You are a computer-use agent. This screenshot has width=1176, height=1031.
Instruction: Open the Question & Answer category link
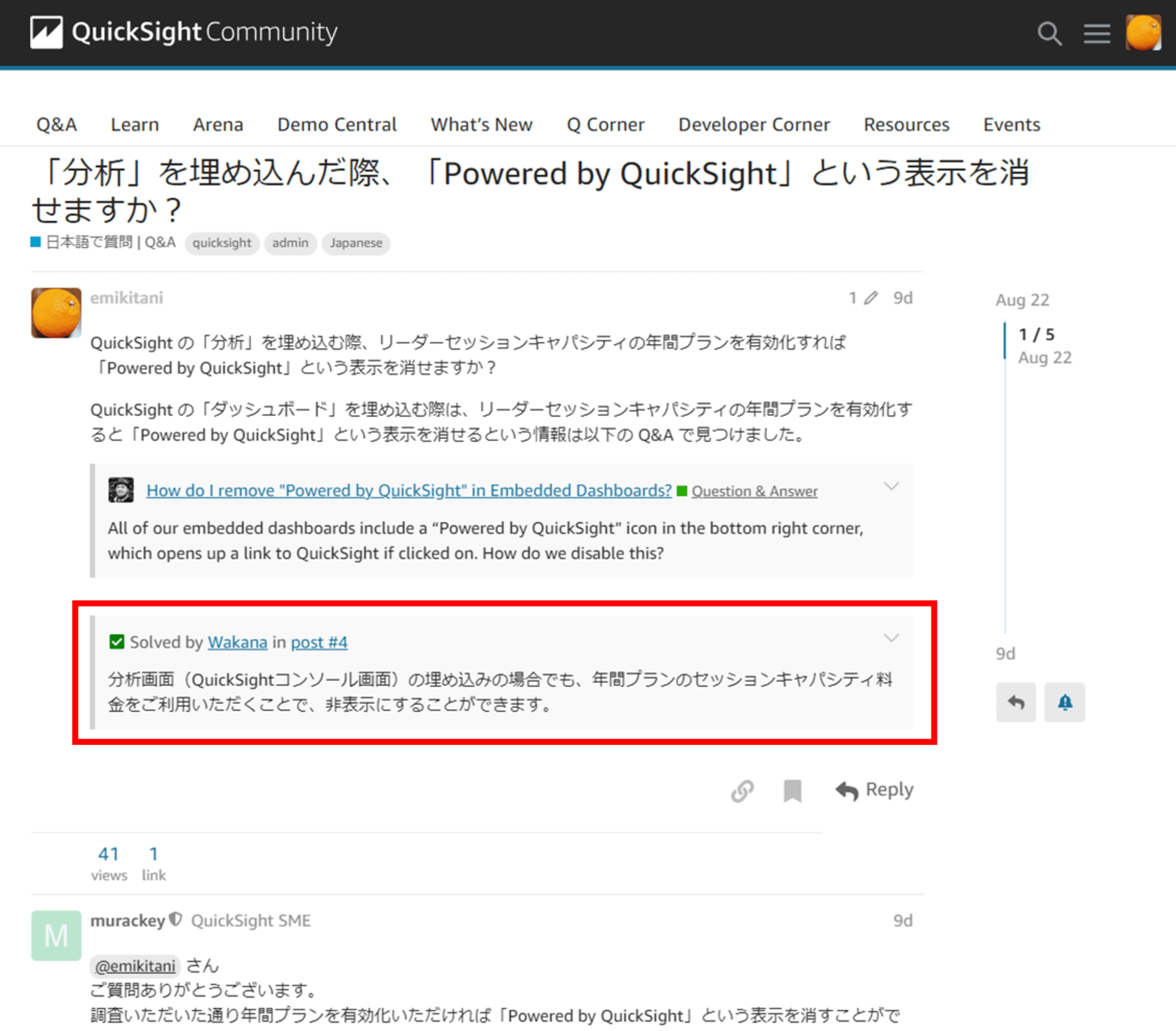click(754, 491)
